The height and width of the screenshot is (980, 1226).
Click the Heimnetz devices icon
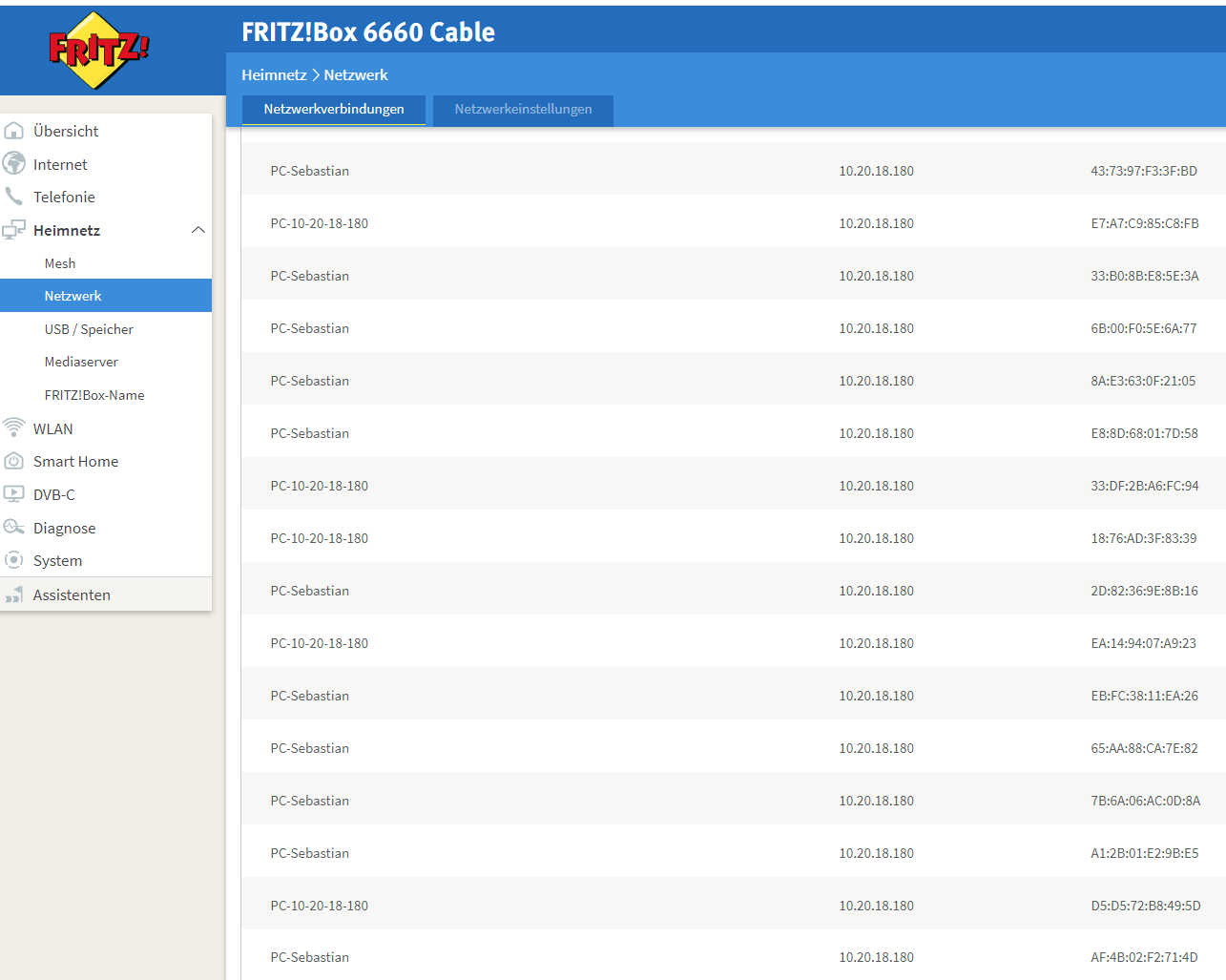coord(14,230)
